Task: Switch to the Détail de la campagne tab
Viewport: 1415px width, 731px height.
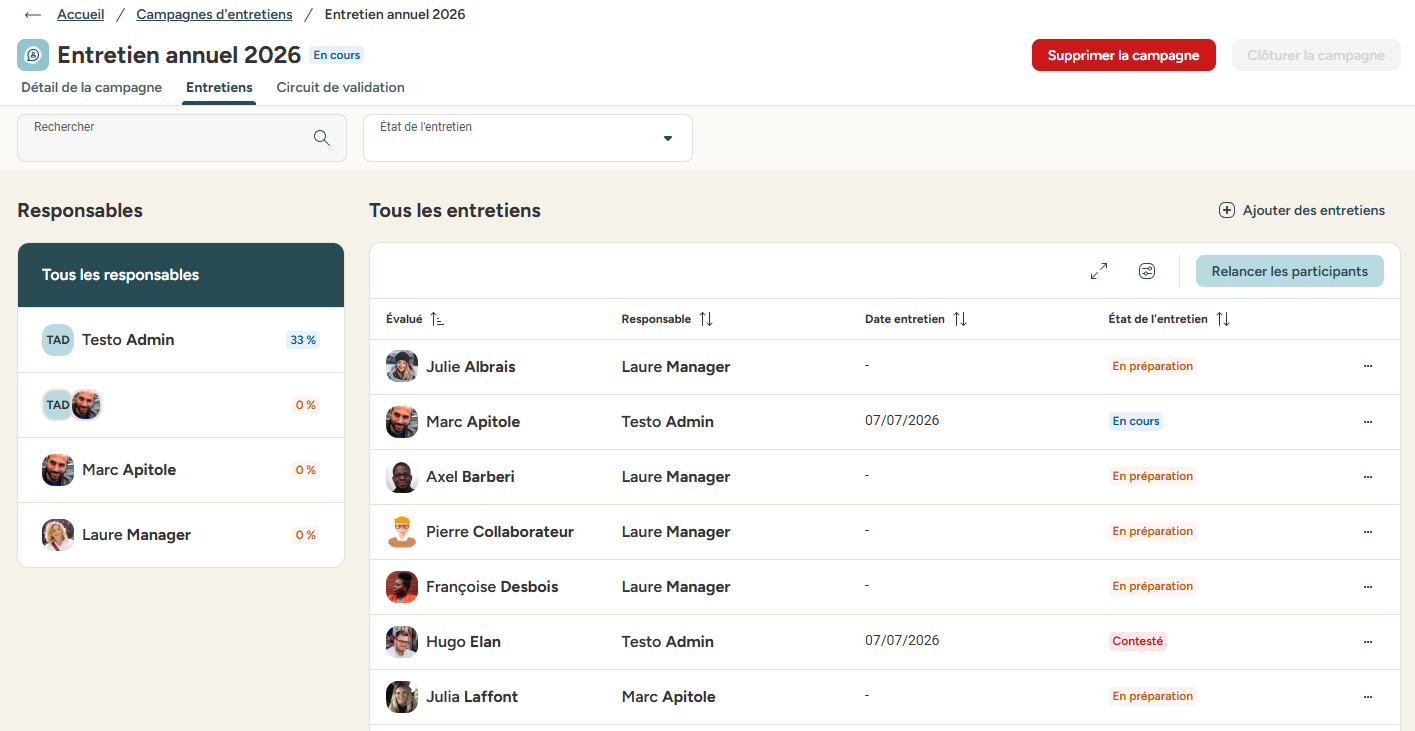Action: 92,87
